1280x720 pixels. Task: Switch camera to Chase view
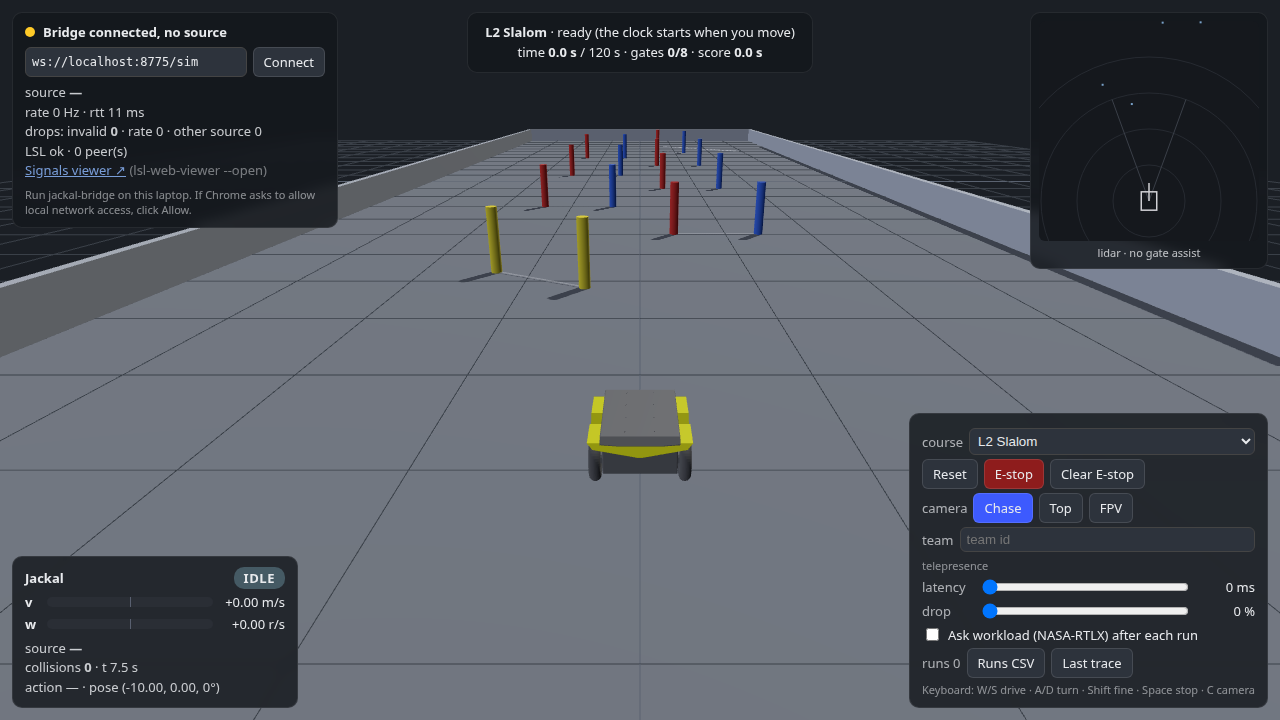[1003, 508]
